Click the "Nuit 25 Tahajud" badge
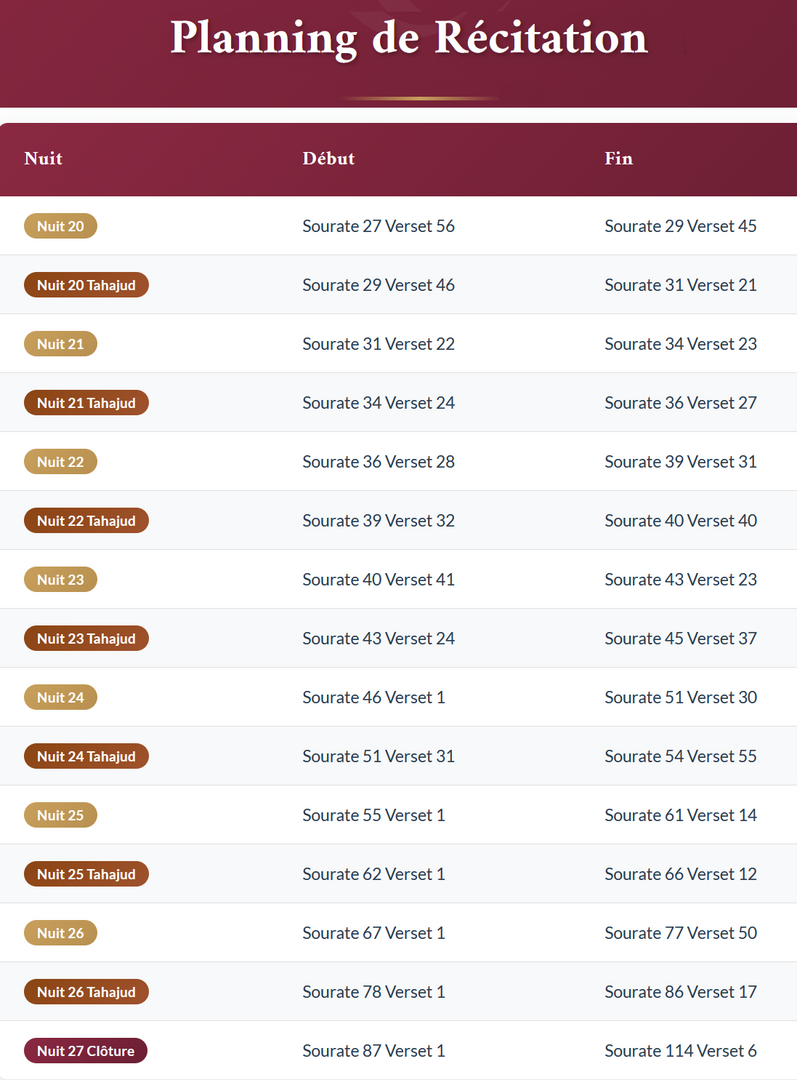Image resolution: width=797 pixels, height=1080 pixels. 86,874
